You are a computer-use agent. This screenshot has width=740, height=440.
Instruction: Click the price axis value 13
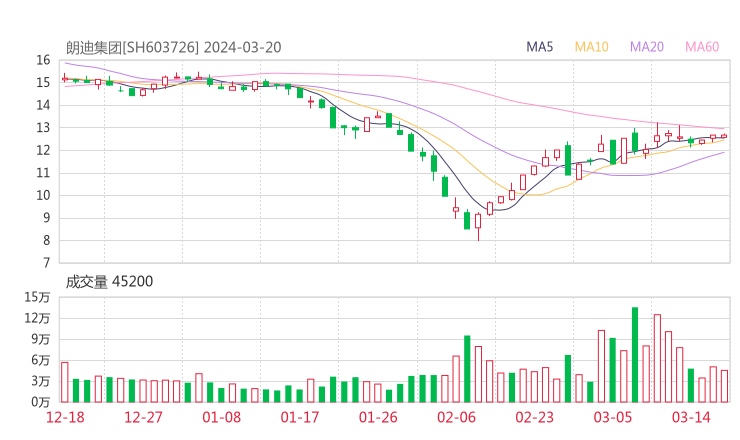pos(43,127)
